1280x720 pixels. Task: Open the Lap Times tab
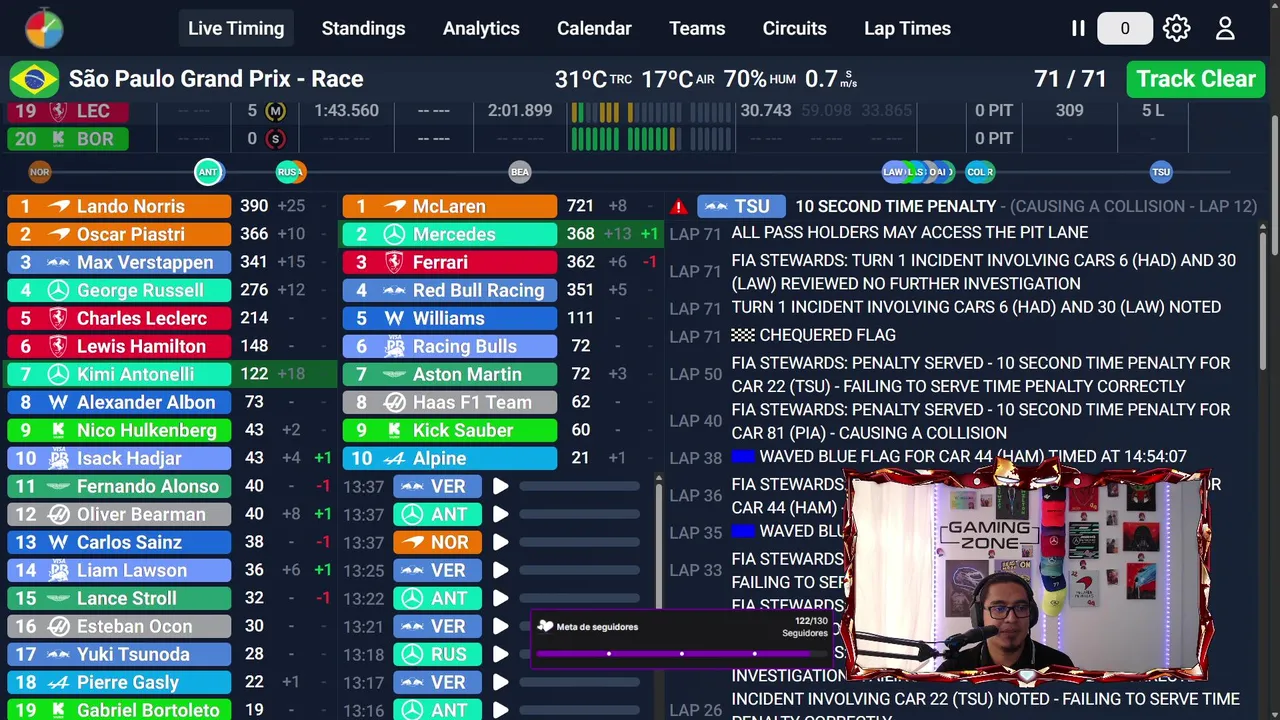(x=907, y=29)
